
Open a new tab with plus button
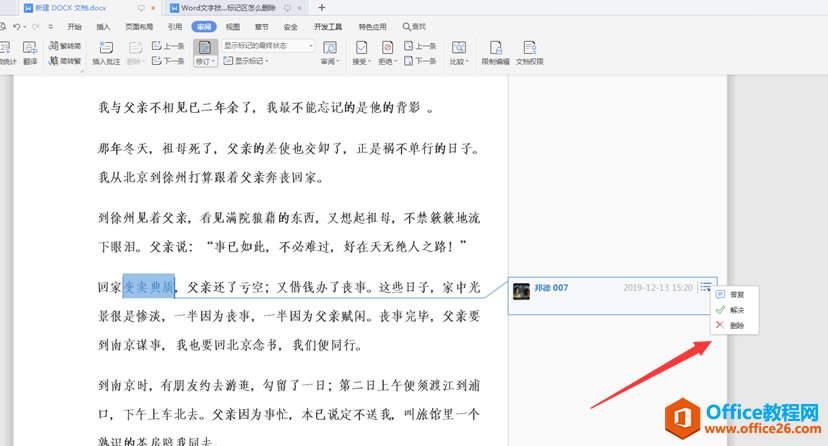coord(322,7)
